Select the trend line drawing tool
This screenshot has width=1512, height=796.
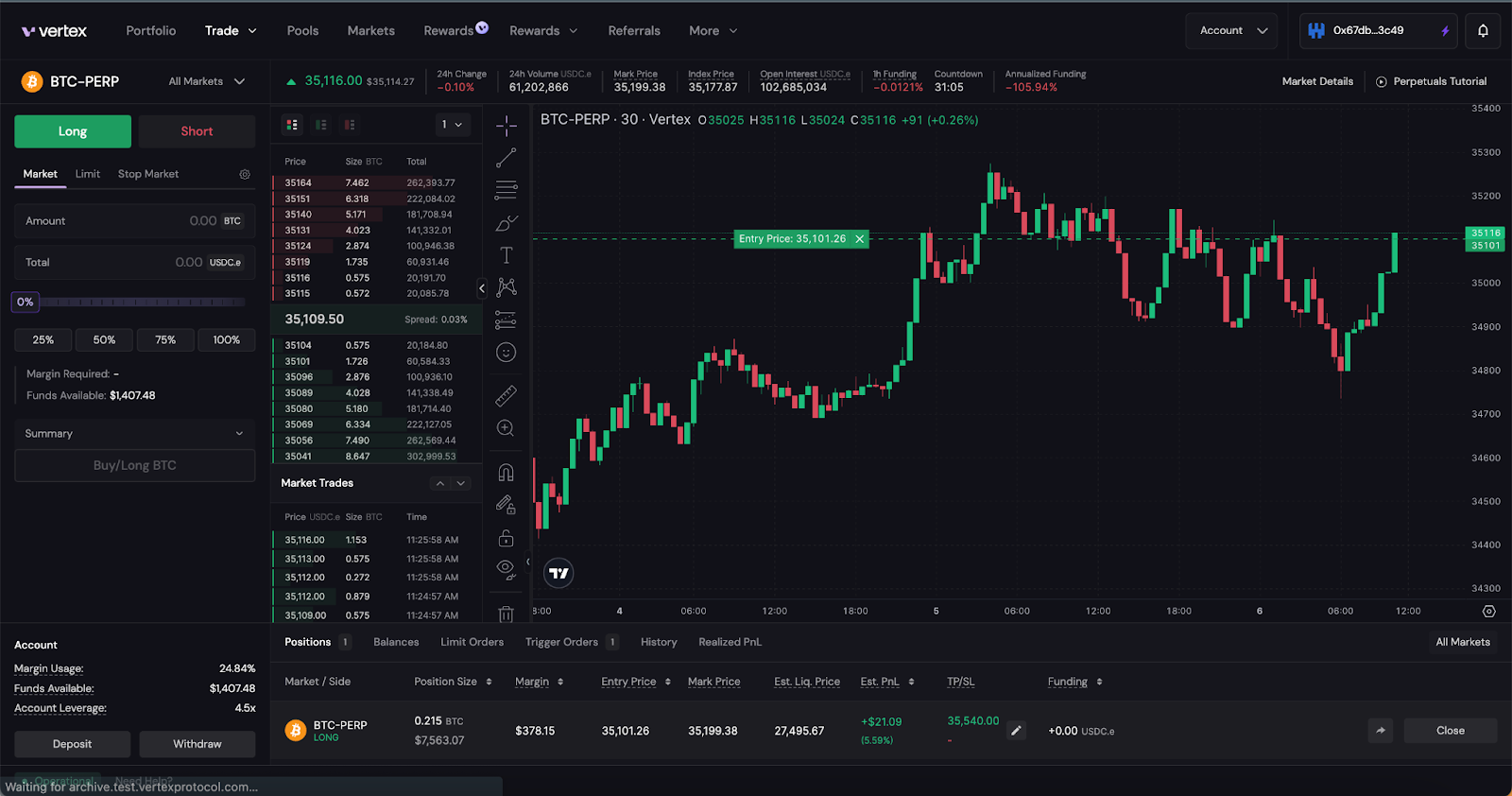point(506,158)
